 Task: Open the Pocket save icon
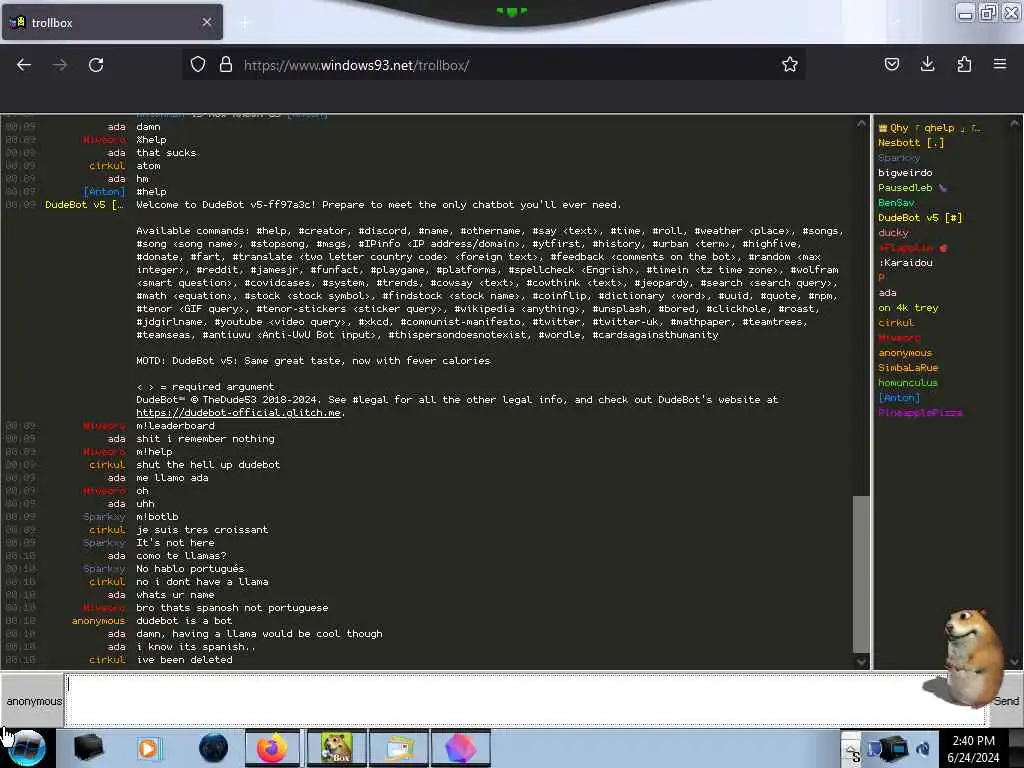pos(891,64)
